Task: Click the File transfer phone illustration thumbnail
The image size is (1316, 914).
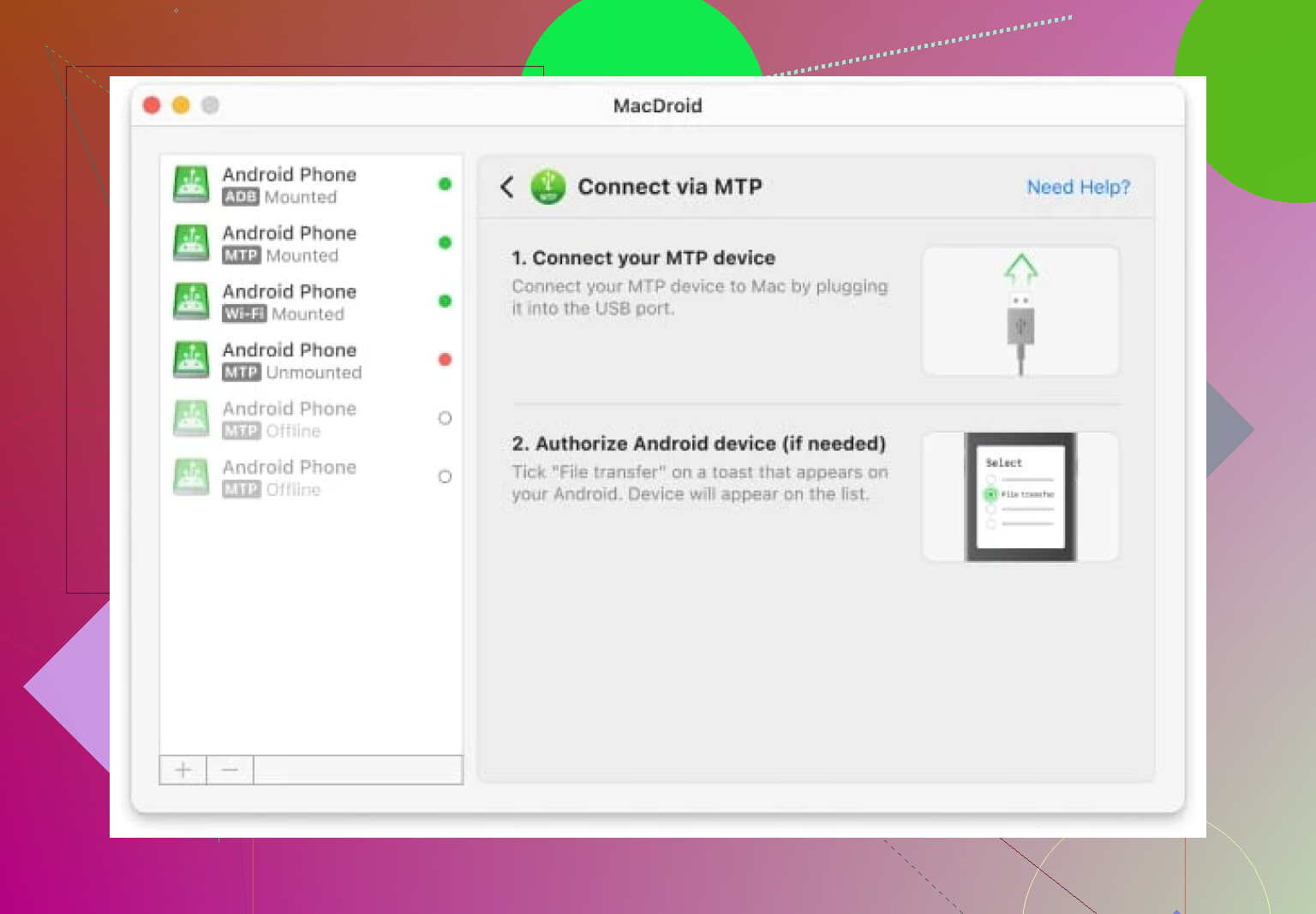Action: tap(1020, 497)
